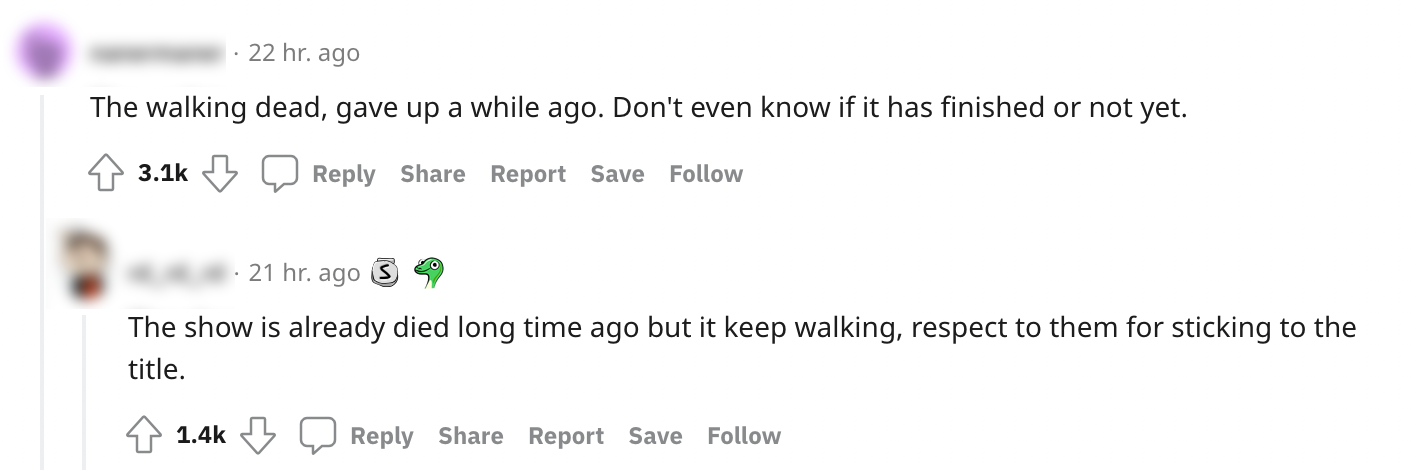The height and width of the screenshot is (470, 1420).
Task: Save the nested reply
Action: [x=655, y=437]
